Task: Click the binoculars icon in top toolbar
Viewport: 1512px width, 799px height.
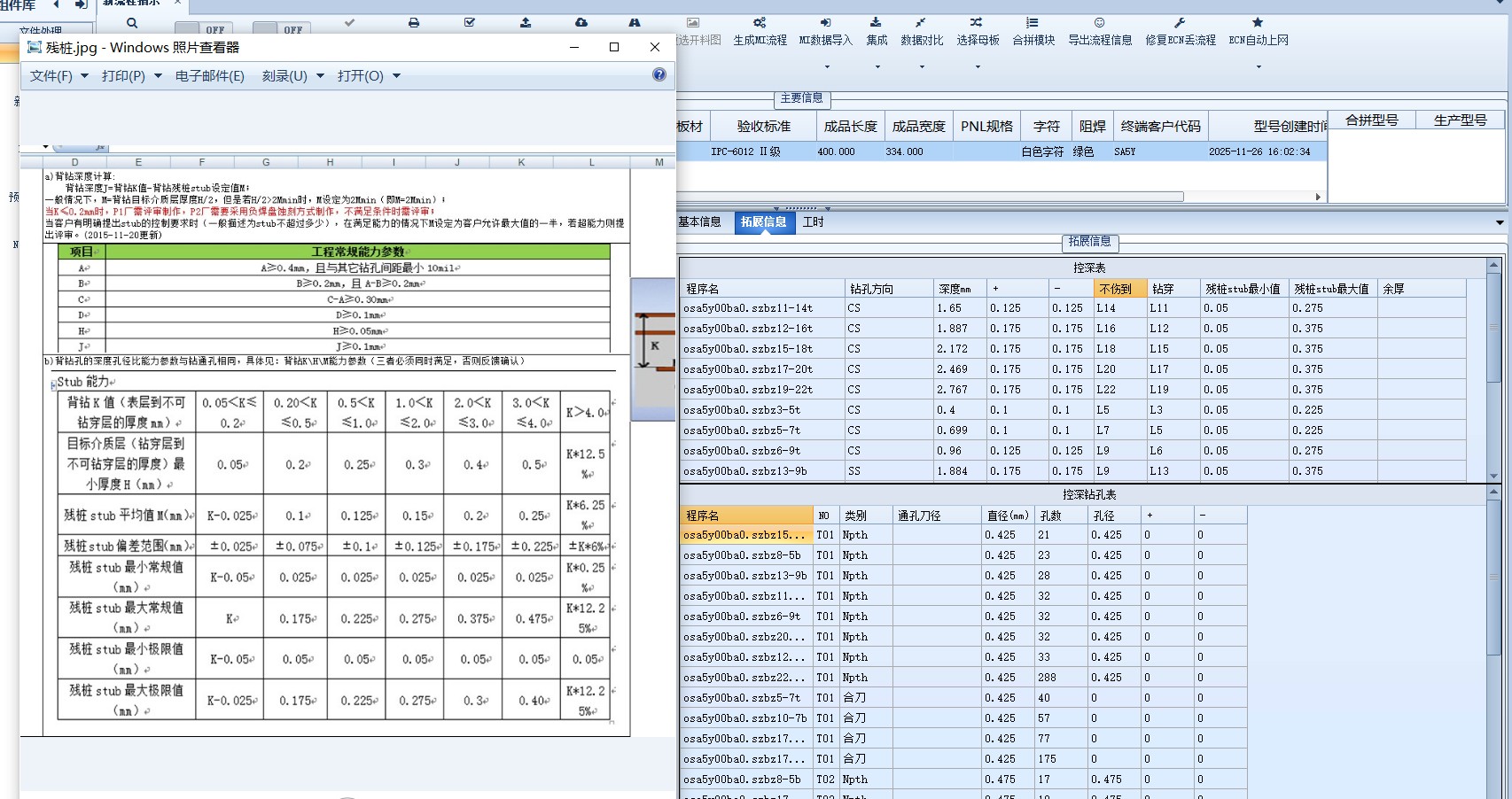Action: click(x=635, y=22)
